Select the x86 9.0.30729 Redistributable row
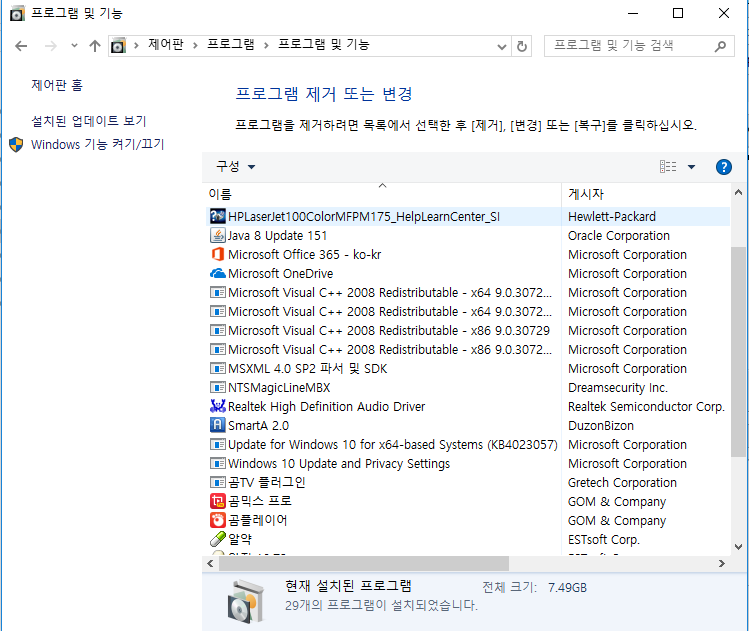Screen dimensions: 749x631 468,331
